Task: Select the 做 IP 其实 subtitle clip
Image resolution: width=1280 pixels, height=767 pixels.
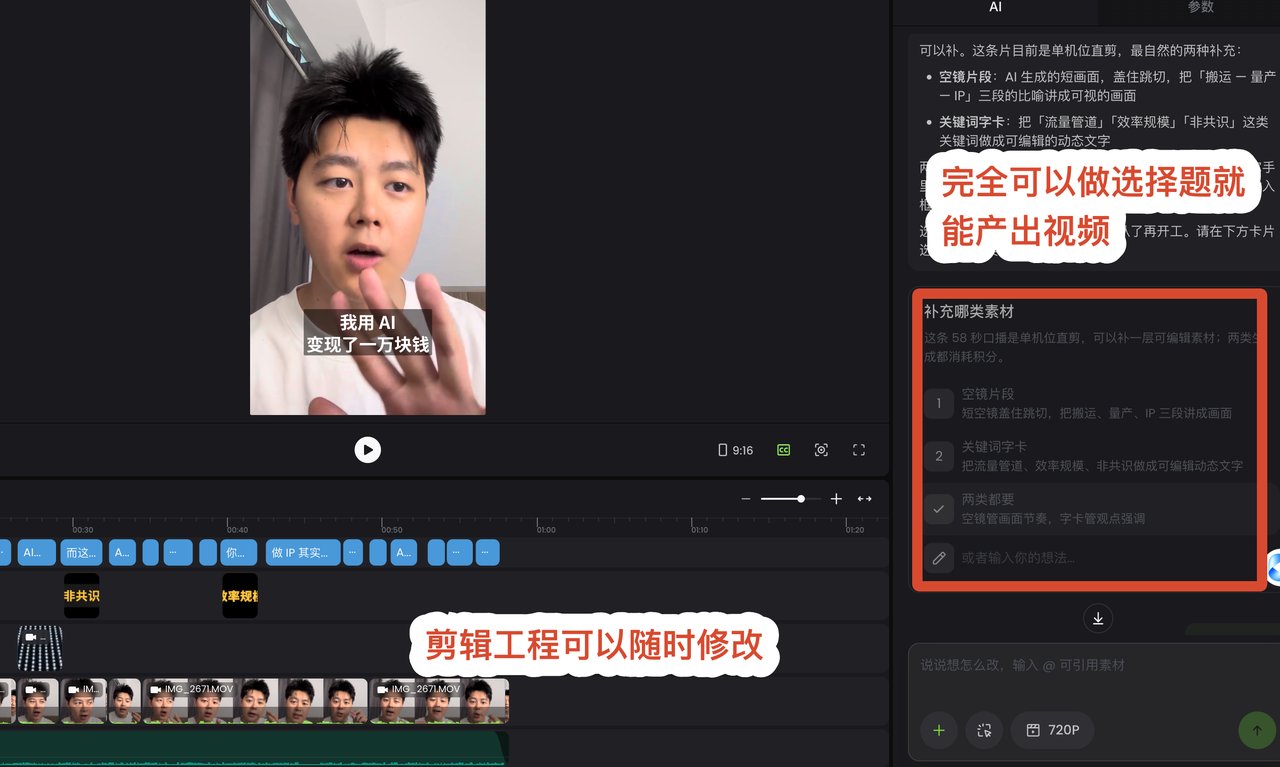Action: click(x=302, y=552)
